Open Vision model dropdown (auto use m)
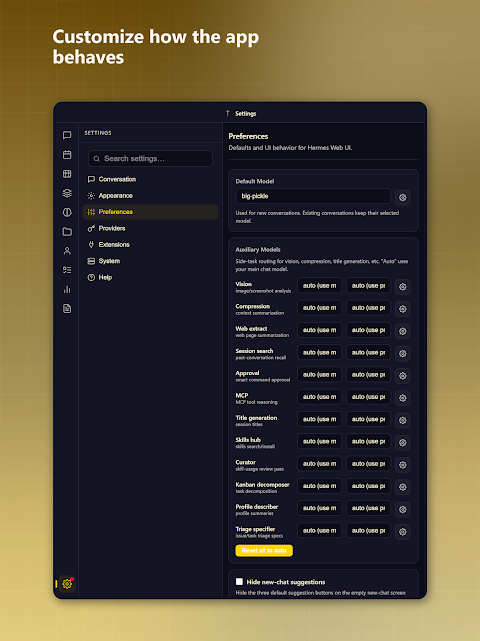Image resolution: width=480 pixels, height=641 pixels. (319, 285)
